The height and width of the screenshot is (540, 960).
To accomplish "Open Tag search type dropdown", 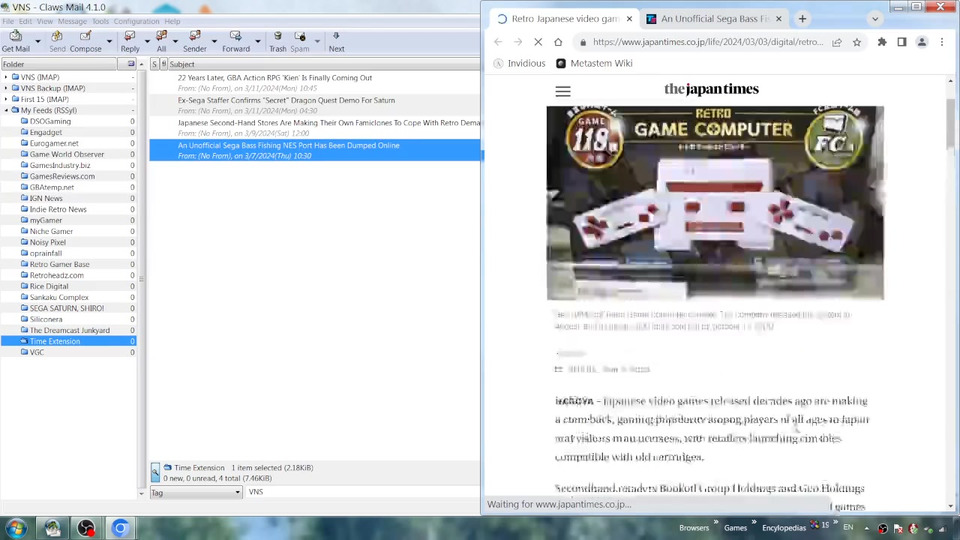I will [196, 492].
